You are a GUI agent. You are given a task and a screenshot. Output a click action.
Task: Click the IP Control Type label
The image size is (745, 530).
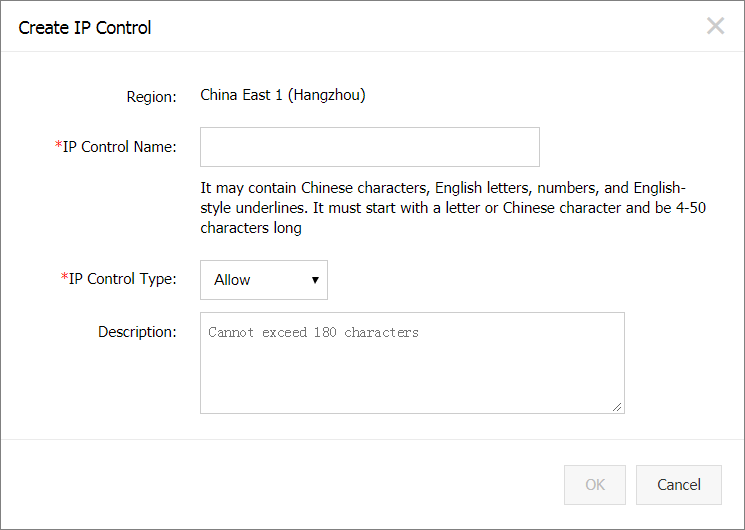pos(123,279)
